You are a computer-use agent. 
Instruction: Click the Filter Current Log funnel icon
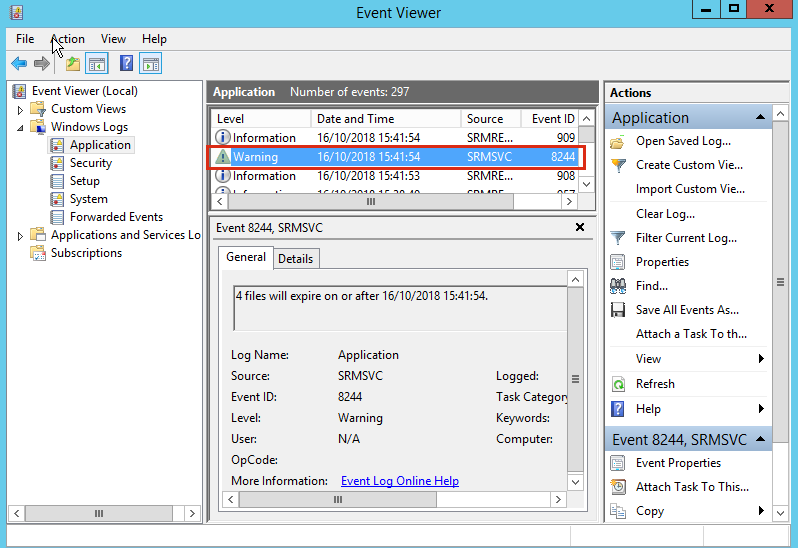click(618, 238)
